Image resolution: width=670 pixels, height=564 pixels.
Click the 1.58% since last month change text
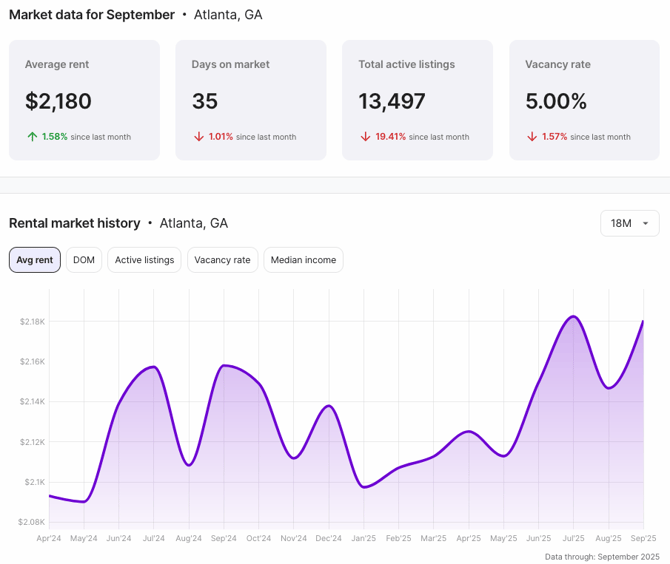click(x=86, y=137)
